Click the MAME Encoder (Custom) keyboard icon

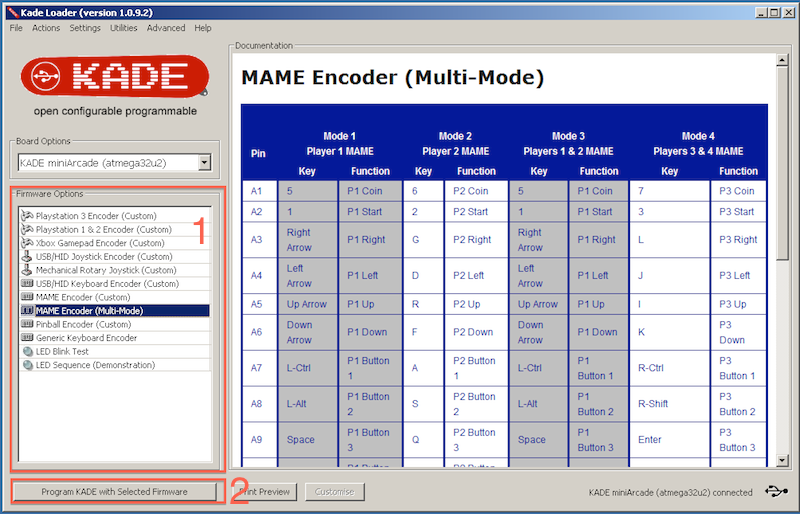(x=27, y=297)
